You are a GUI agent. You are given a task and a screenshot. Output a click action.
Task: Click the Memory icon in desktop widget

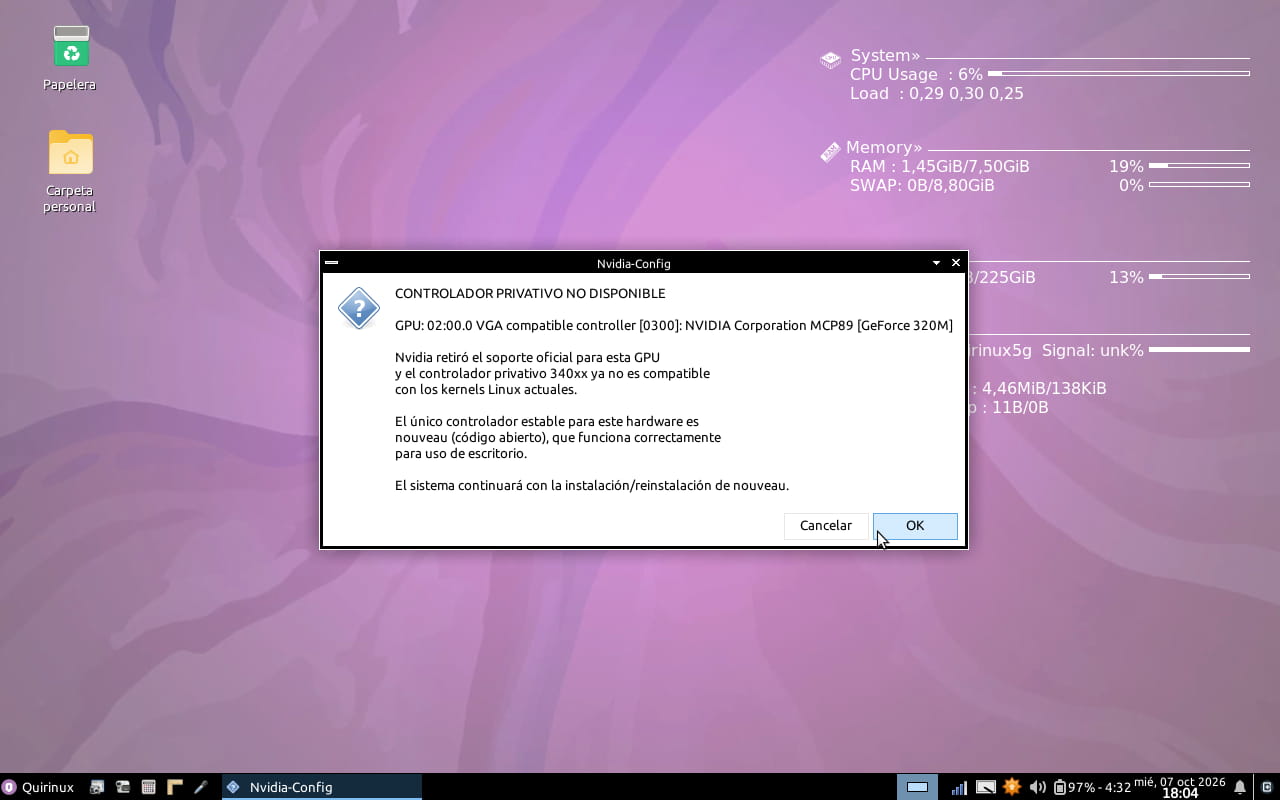point(830,152)
